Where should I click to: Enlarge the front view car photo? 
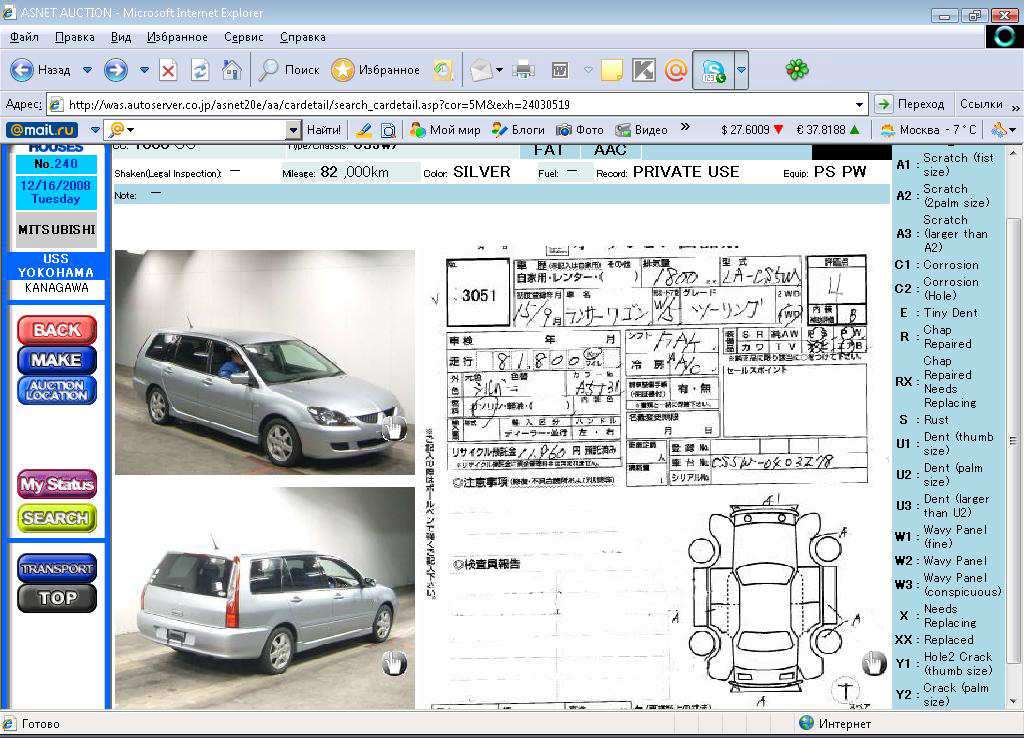[264, 362]
